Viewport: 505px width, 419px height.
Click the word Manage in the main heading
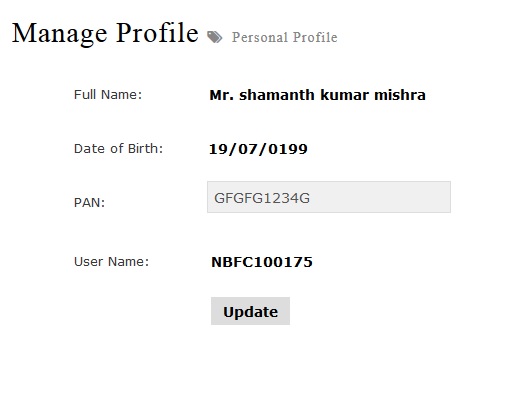tap(60, 34)
